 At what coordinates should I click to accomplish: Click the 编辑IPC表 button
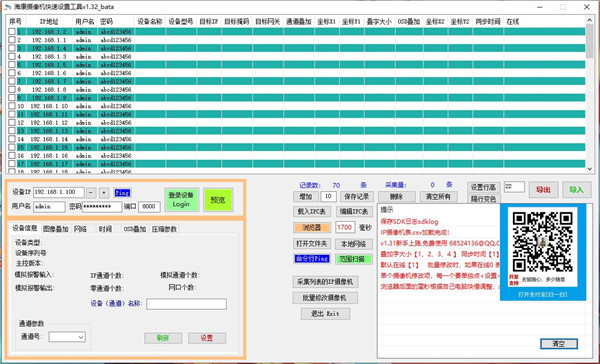[x=354, y=211]
